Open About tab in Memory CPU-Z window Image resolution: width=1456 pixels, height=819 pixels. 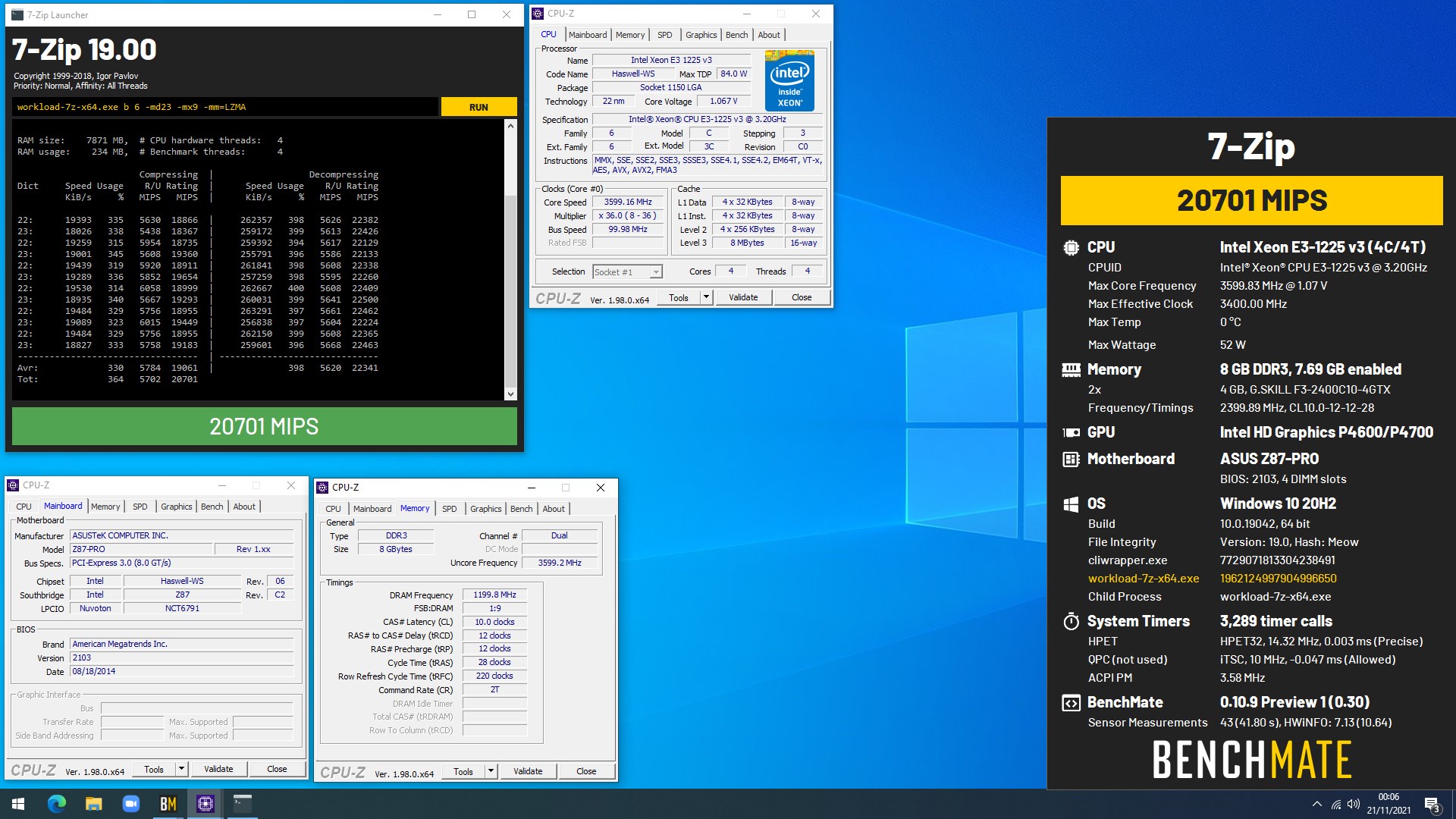(x=554, y=509)
